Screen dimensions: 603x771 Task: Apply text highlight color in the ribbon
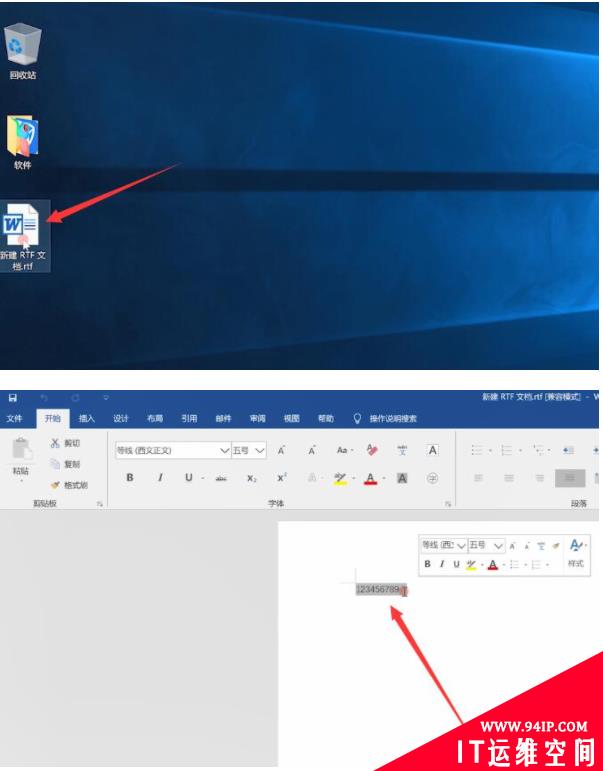click(x=340, y=478)
